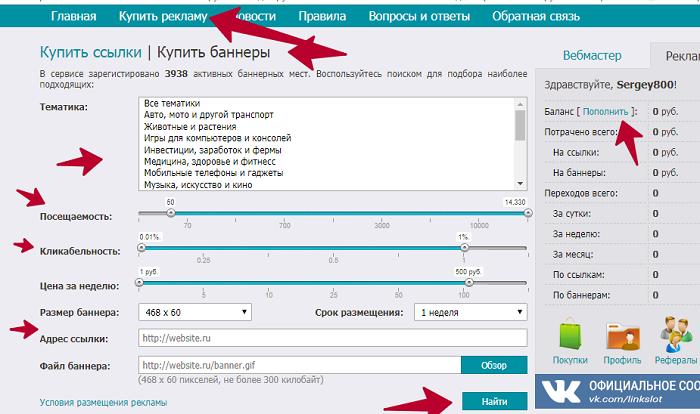The width and height of the screenshot is (700, 414).
Task: Open Купить рекламу menu item
Action: pyautogui.click(x=163, y=17)
